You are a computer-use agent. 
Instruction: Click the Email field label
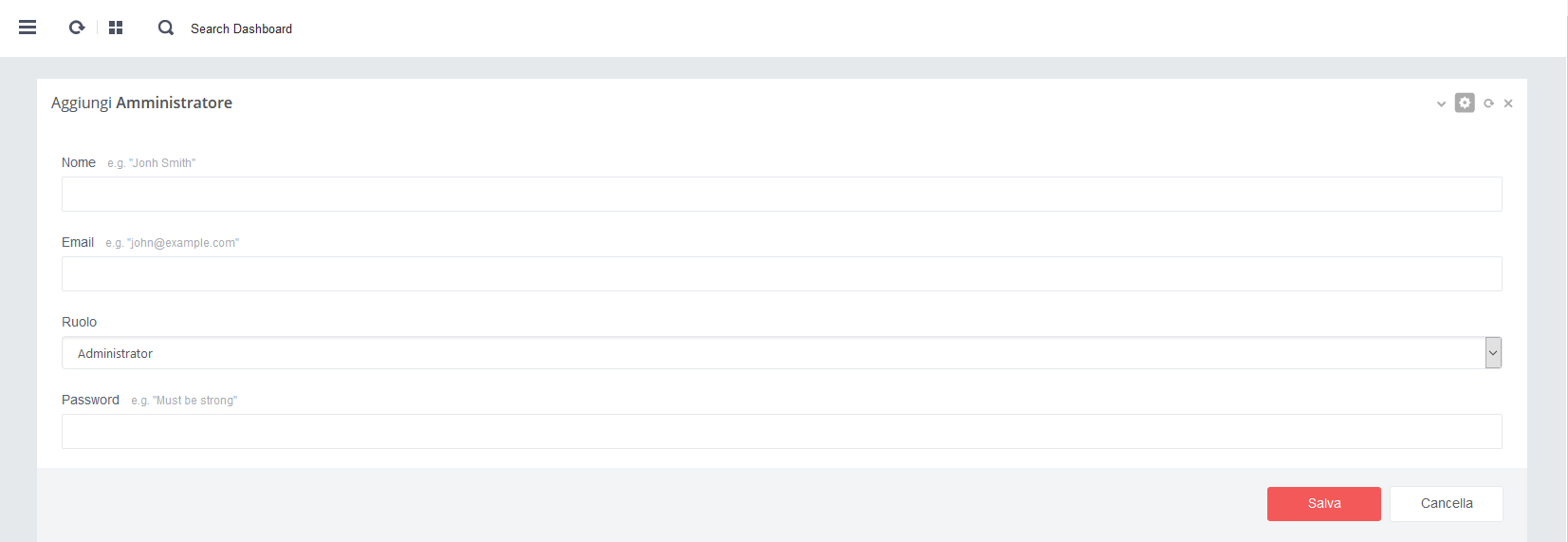pyautogui.click(x=78, y=242)
